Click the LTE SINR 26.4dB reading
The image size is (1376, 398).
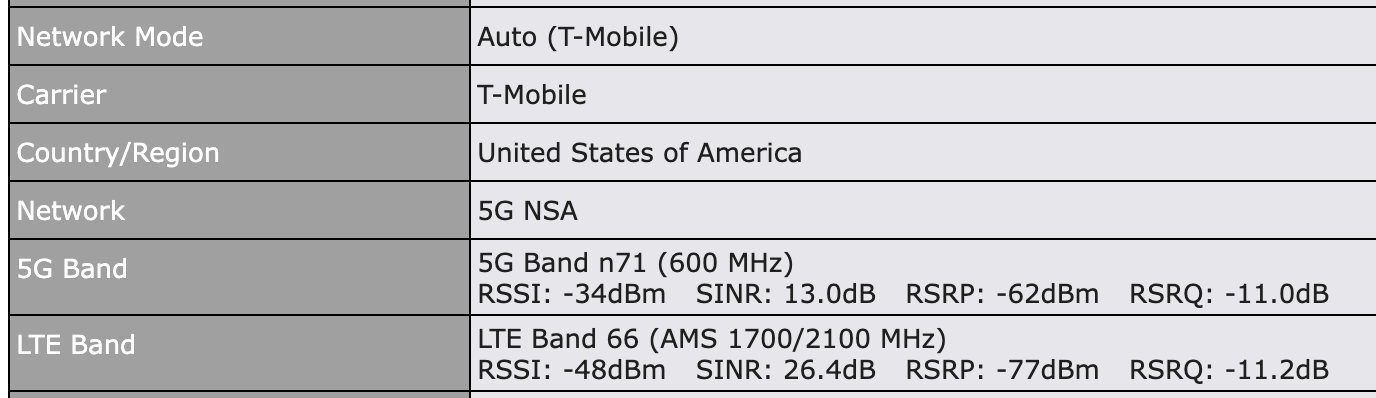[x=785, y=370]
